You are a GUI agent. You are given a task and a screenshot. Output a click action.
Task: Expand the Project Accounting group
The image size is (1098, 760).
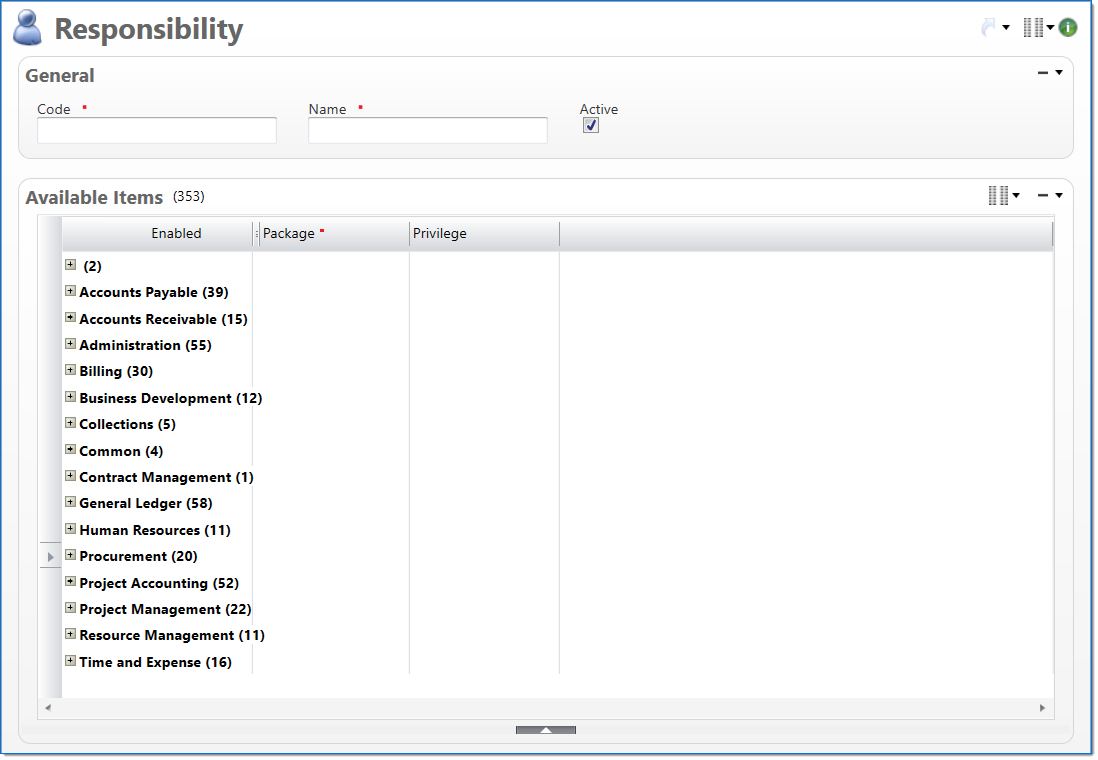(x=70, y=581)
